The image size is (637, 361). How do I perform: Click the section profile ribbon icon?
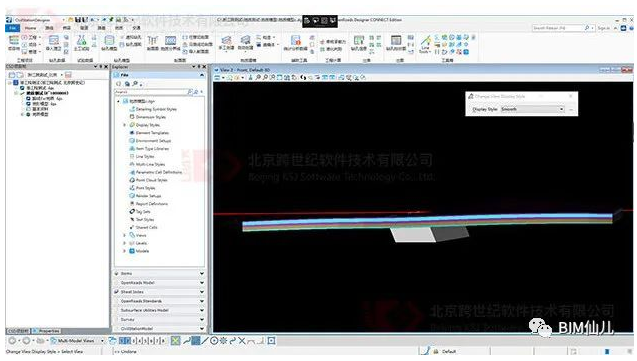(152, 41)
